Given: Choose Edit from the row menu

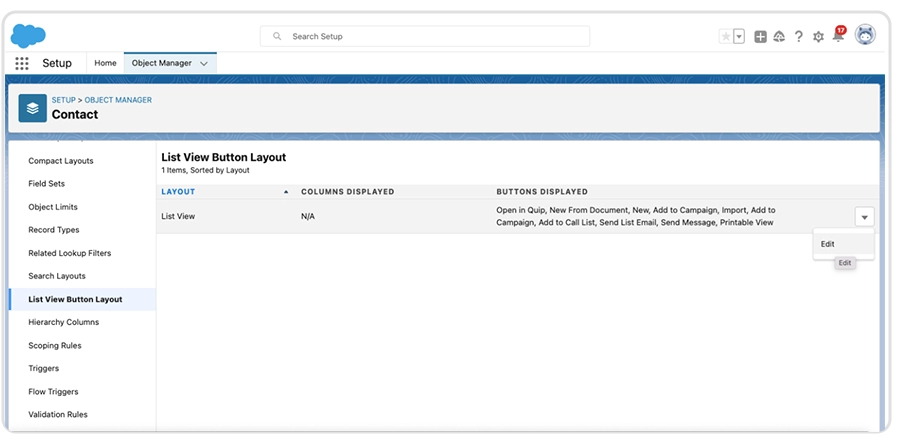Looking at the screenshot, I should click(828, 244).
